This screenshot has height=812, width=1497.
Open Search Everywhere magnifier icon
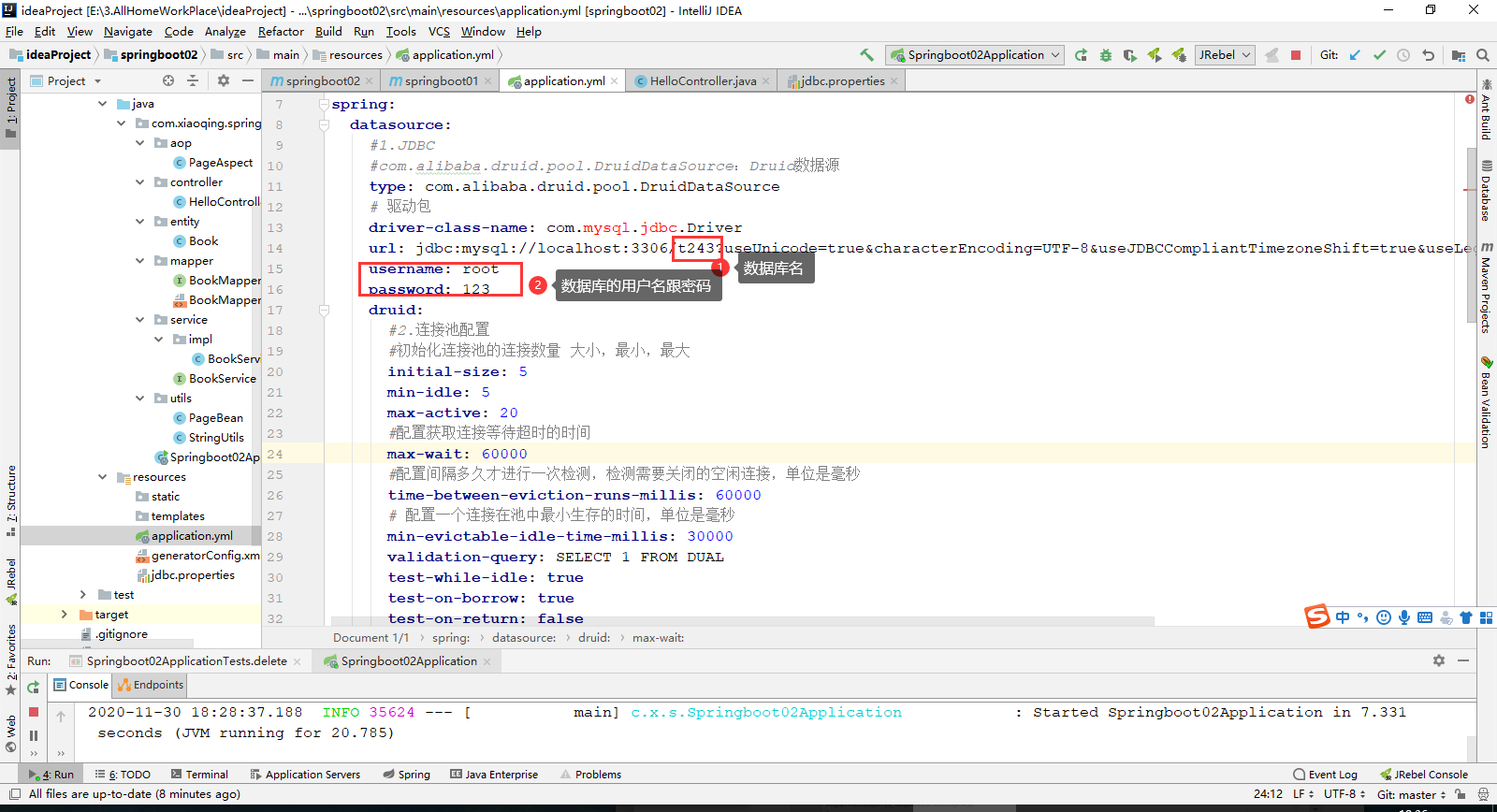click(1482, 55)
